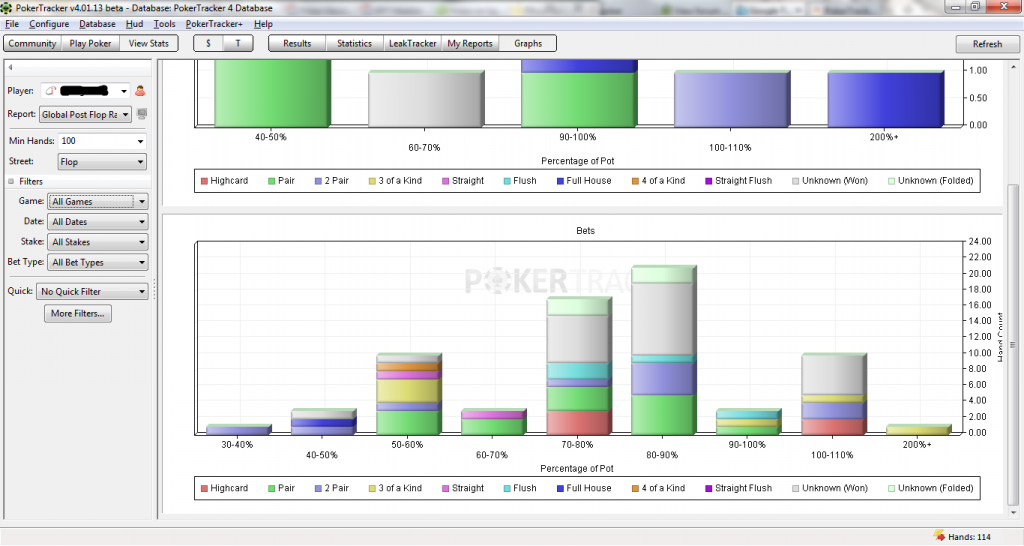Screen dimensions: 1024x546
Task: Click Full House swatch in Bets chart legend
Action: [560, 489]
